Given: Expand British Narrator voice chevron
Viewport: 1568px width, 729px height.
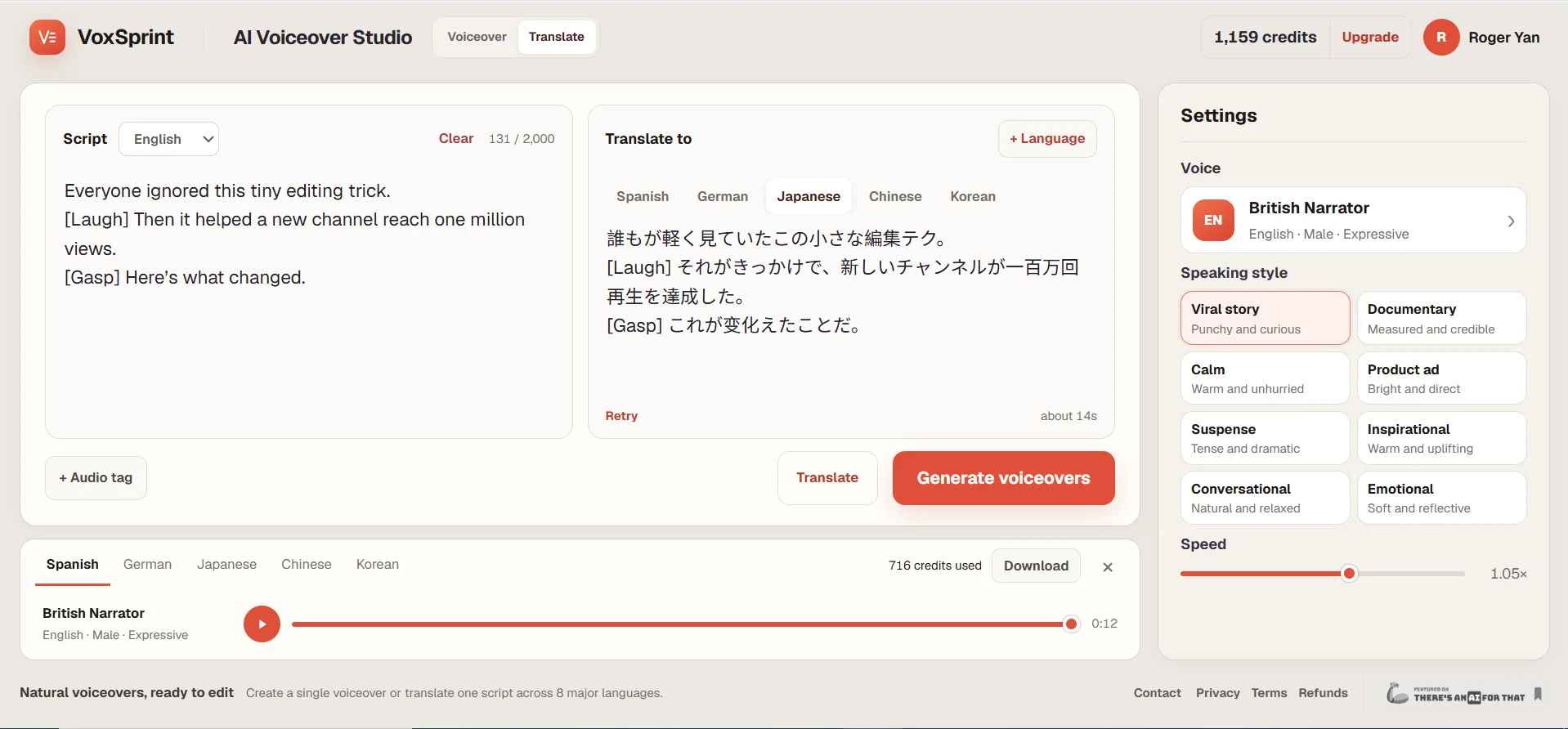Looking at the screenshot, I should [1511, 221].
